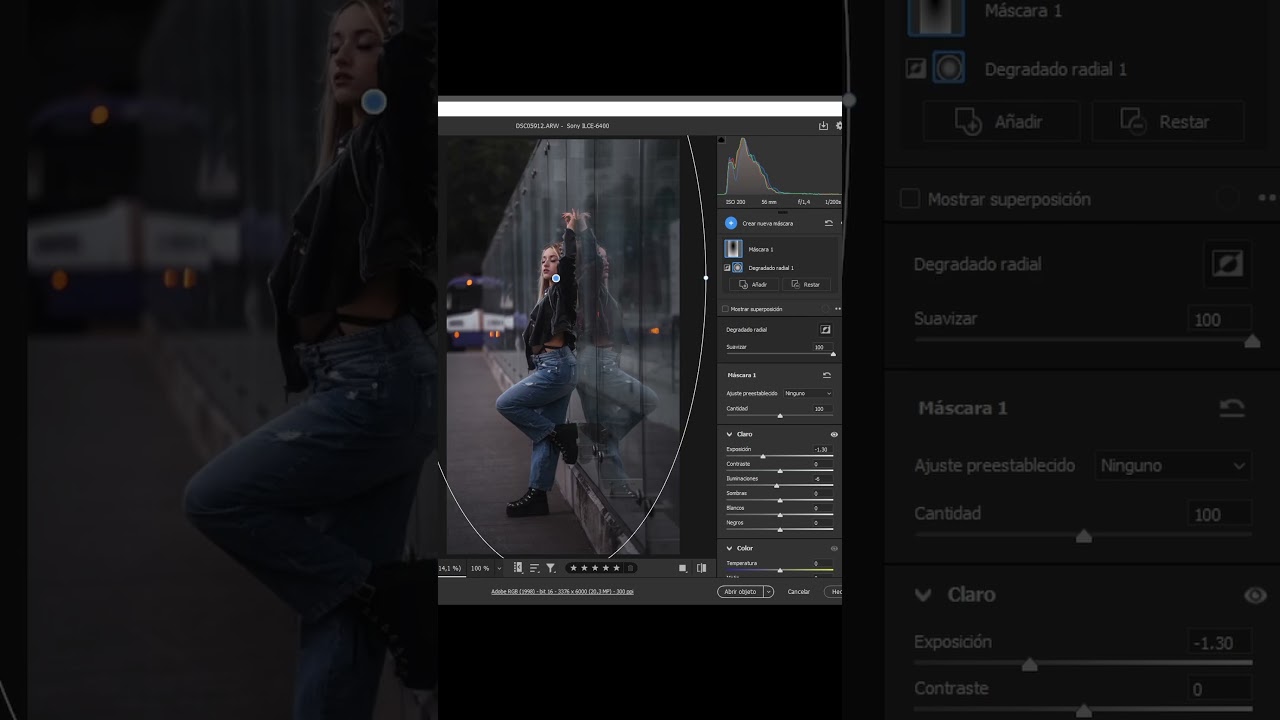Image resolution: width=1280 pixels, height=720 pixels.
Task: Click the blue radial gradient pin on the photo
Action: [556, 279]
